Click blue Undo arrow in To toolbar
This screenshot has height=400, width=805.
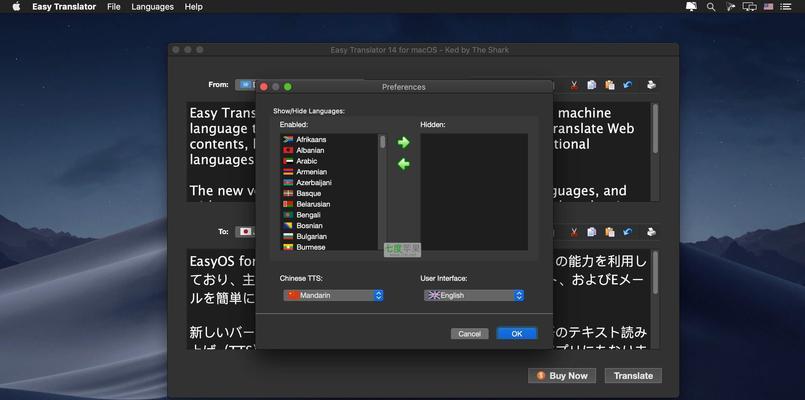(x=627, y=232)
